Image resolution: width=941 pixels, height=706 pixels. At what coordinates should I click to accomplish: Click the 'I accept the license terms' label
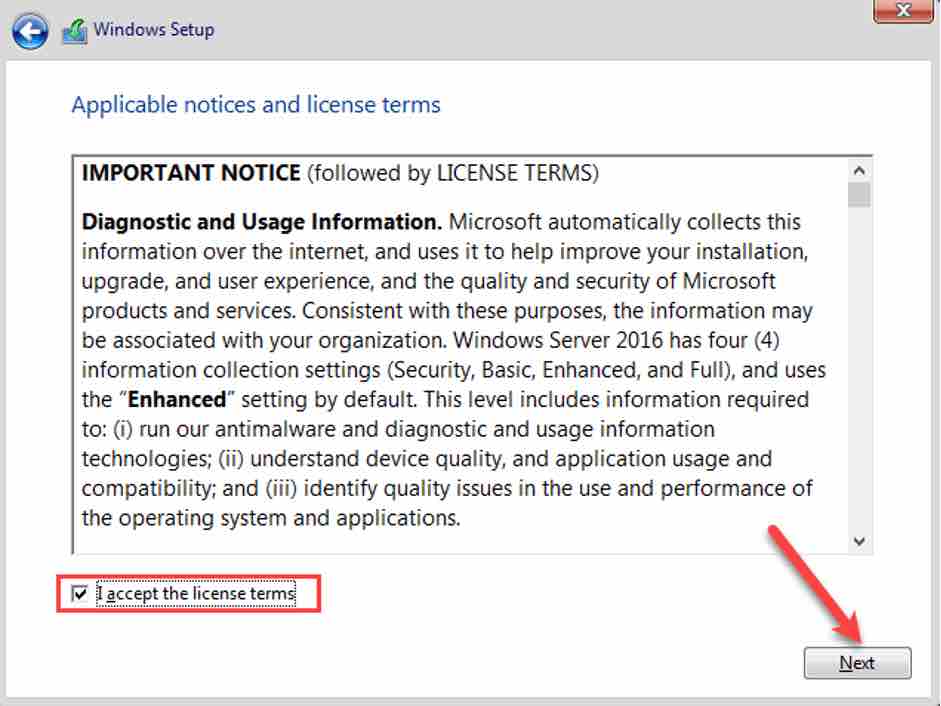pos(196,594)
